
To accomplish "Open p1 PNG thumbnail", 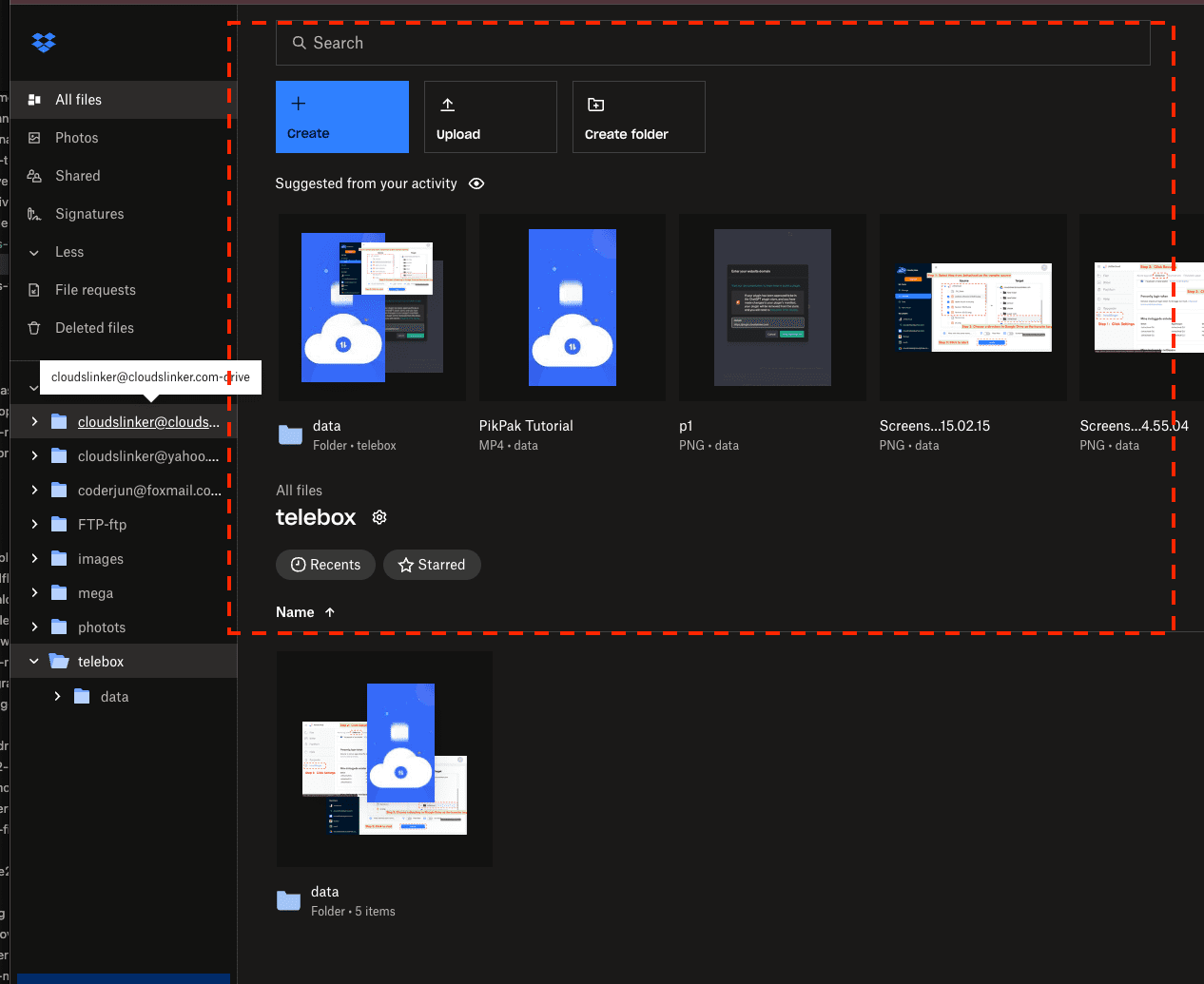I will pos(772,307).
